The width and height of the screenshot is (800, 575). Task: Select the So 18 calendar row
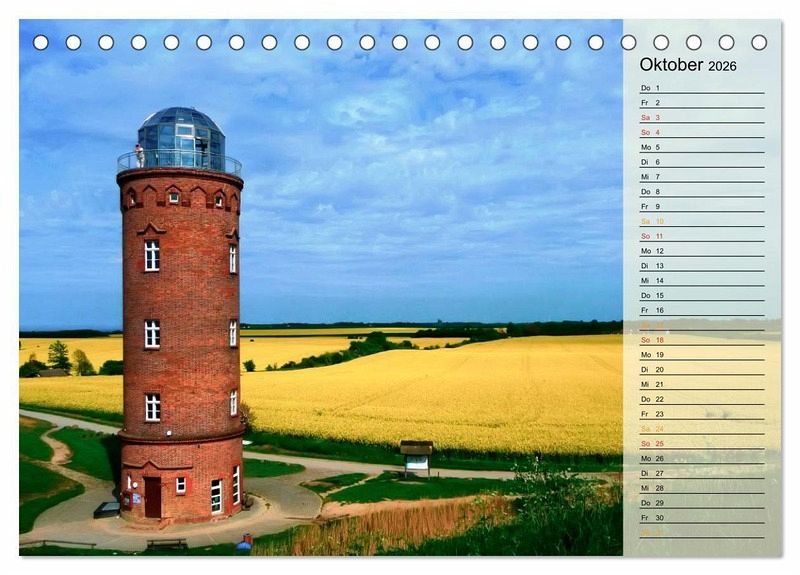(x=701, y=340)
